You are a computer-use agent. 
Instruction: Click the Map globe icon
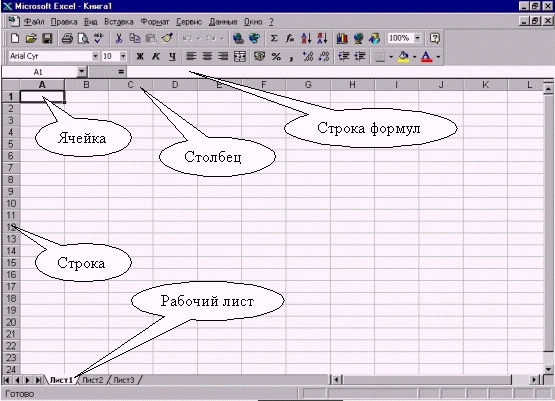tap(358, 38)
